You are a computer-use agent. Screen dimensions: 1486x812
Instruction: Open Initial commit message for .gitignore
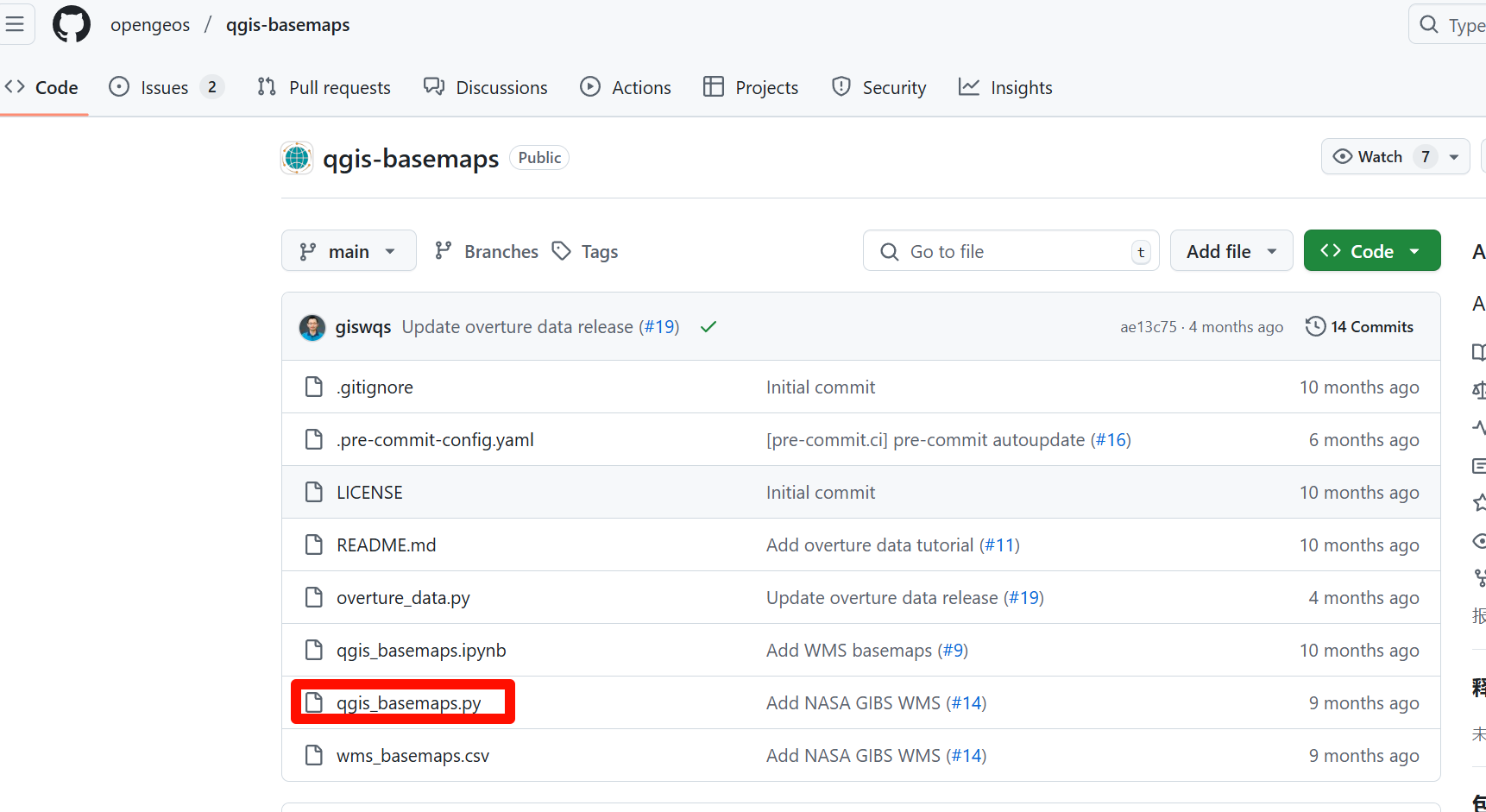[821, 387]
